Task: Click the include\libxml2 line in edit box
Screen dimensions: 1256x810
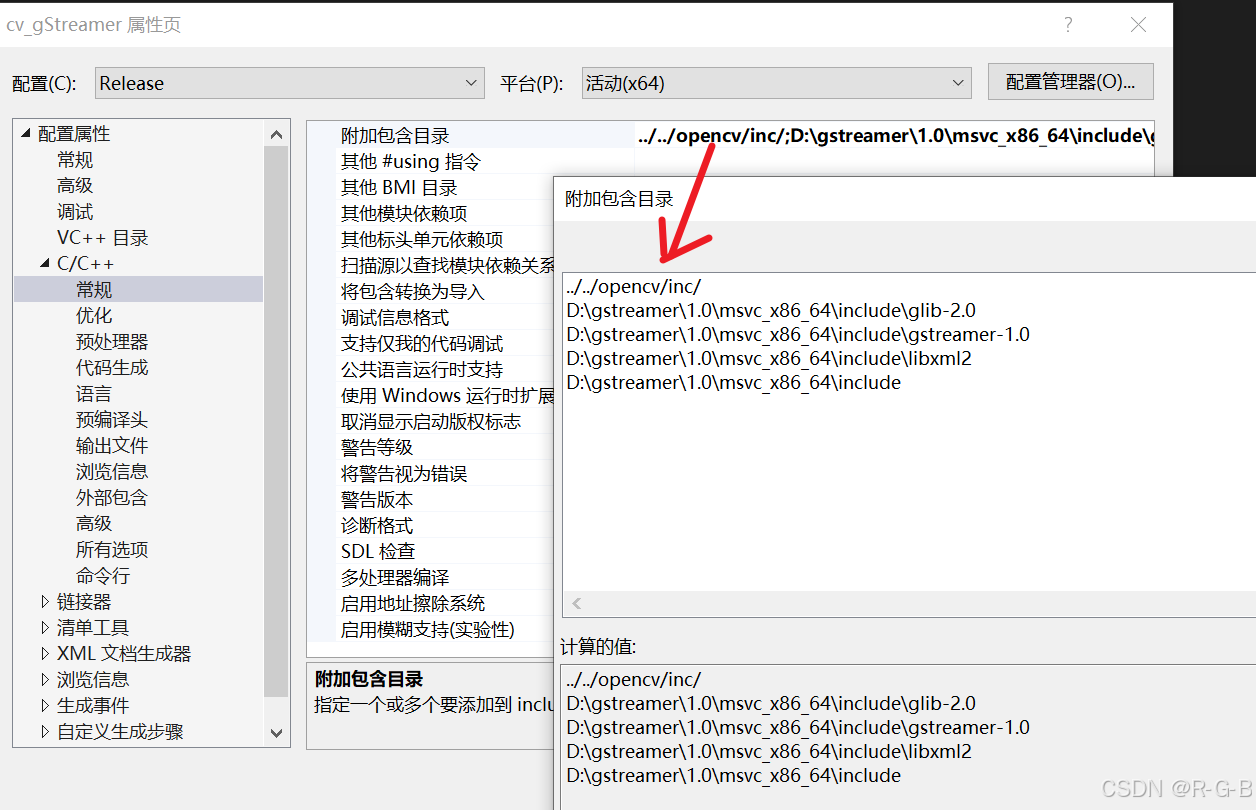Action: (769, 359)
